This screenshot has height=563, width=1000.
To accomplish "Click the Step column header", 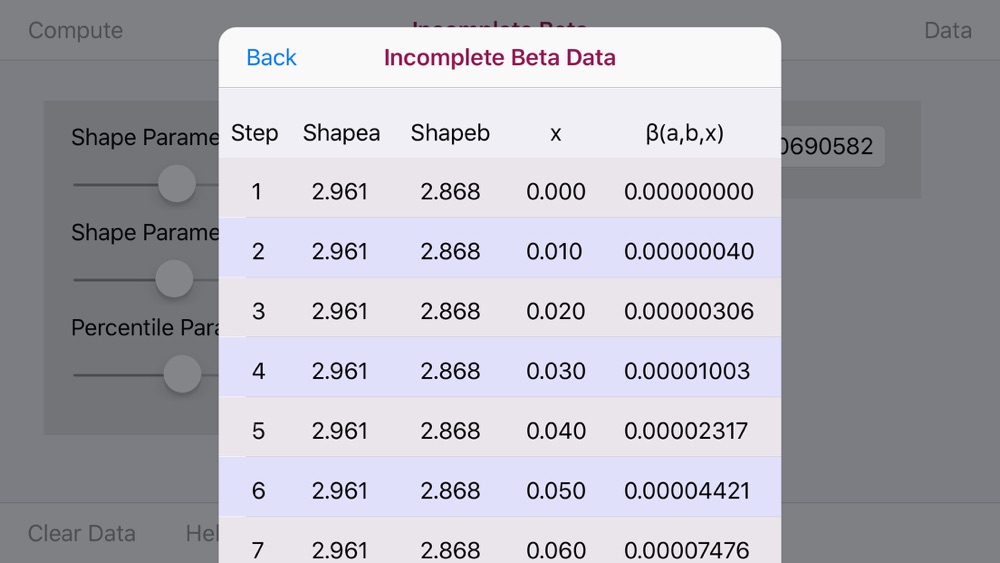I will click(x=254, y=133).
